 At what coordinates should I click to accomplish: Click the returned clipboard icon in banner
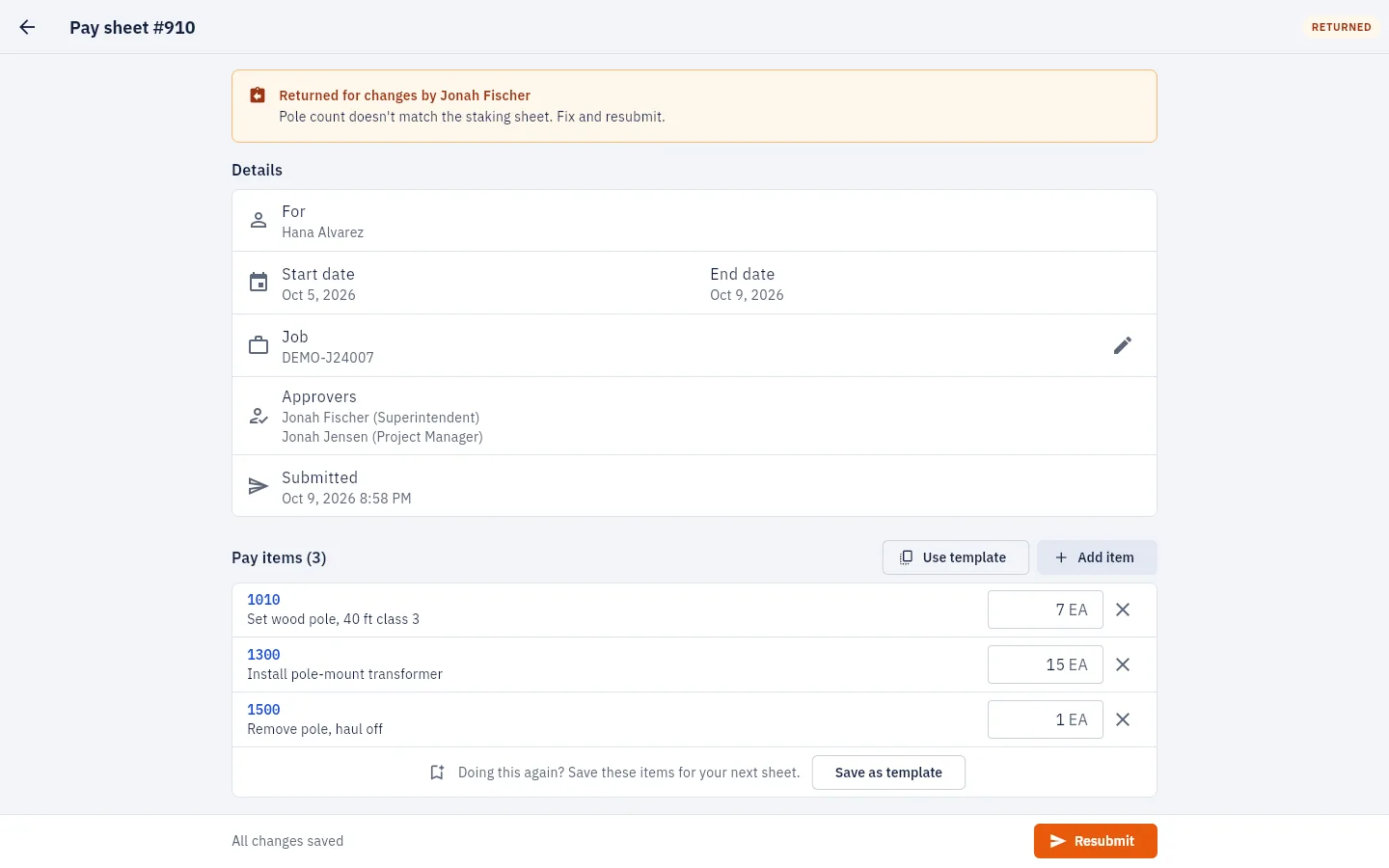coord(258,95)
